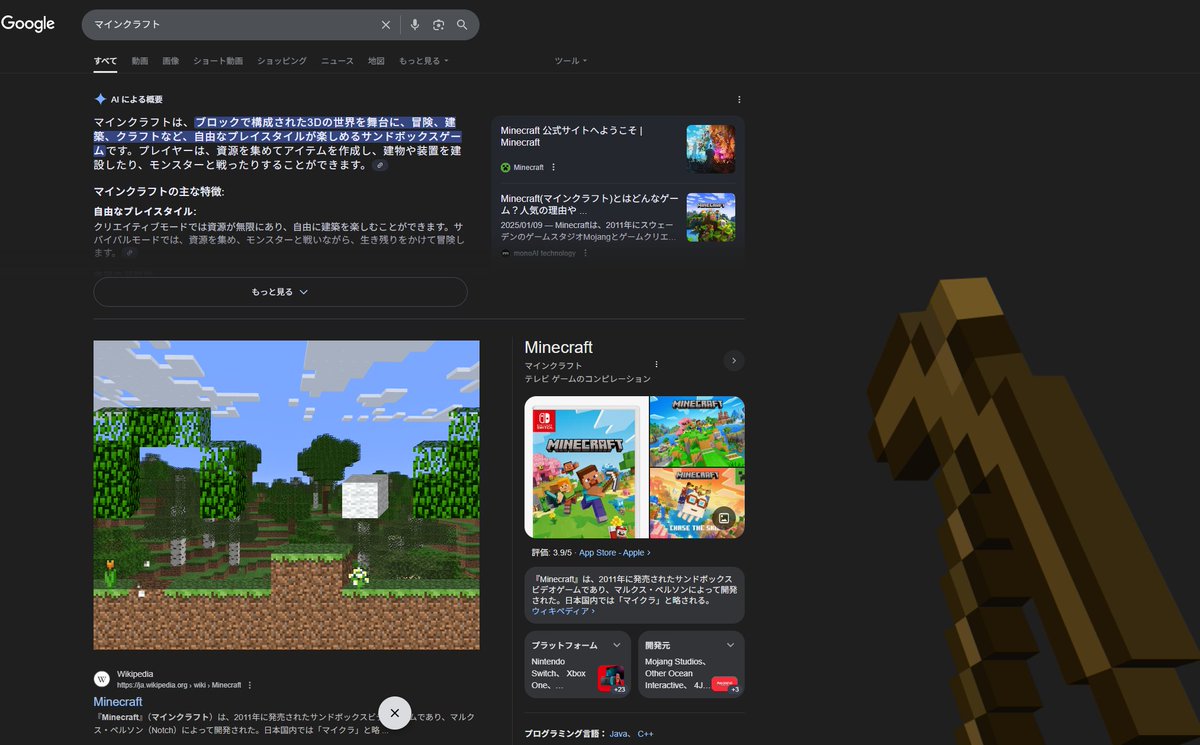Image resolution: width=1200 pixels, height=745 pixels.
Task: Open monoAI technology source options dots
Action: [x=585, y=253]
